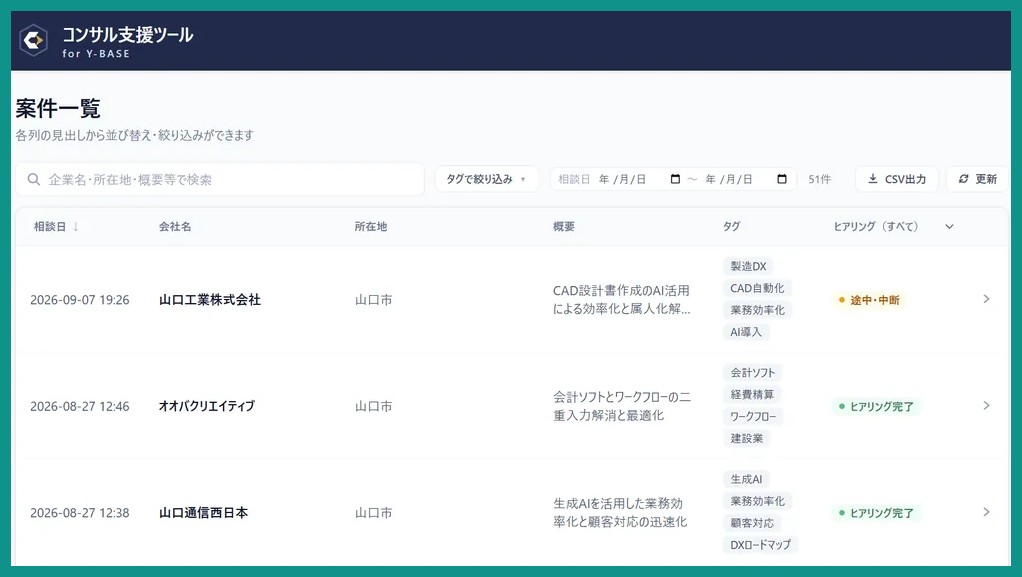This screenshot has width=1022, height=577.
Task: Click the search magnifier icon
Action: [34, 179]
